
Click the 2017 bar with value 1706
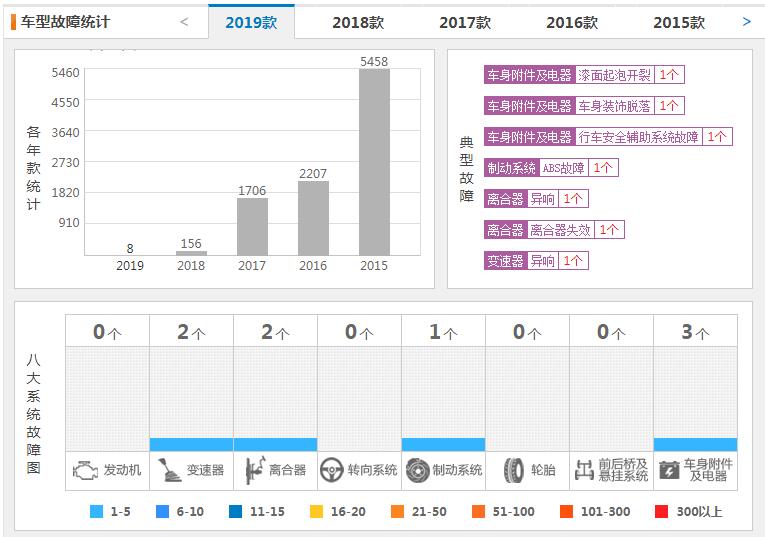(252, 226)
